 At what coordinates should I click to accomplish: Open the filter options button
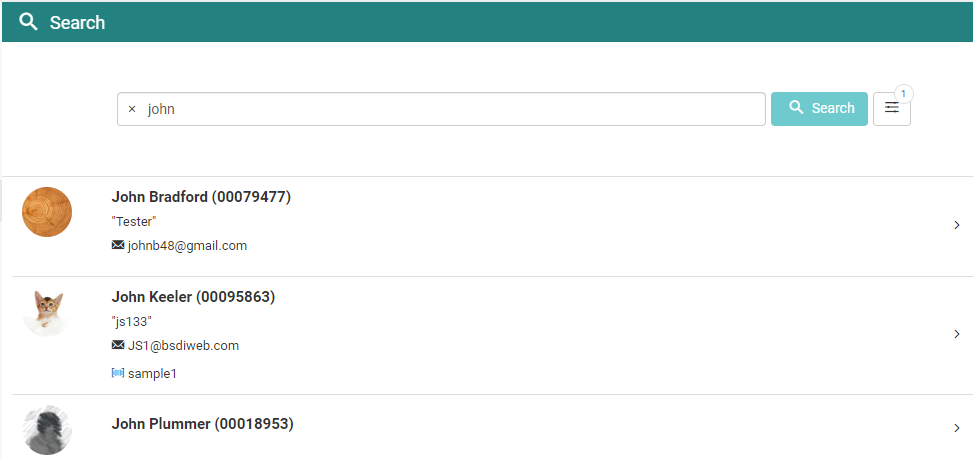pos(891,109)
